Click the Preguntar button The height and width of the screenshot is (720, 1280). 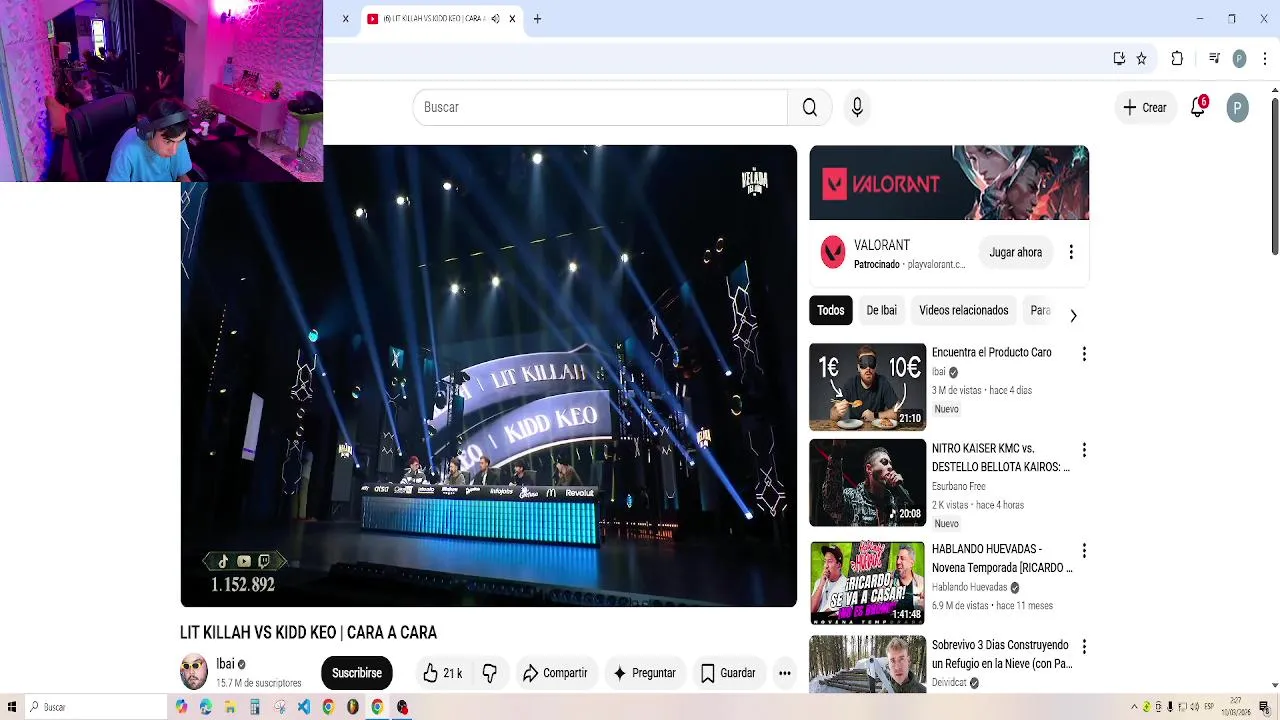[x=644, y=673]
